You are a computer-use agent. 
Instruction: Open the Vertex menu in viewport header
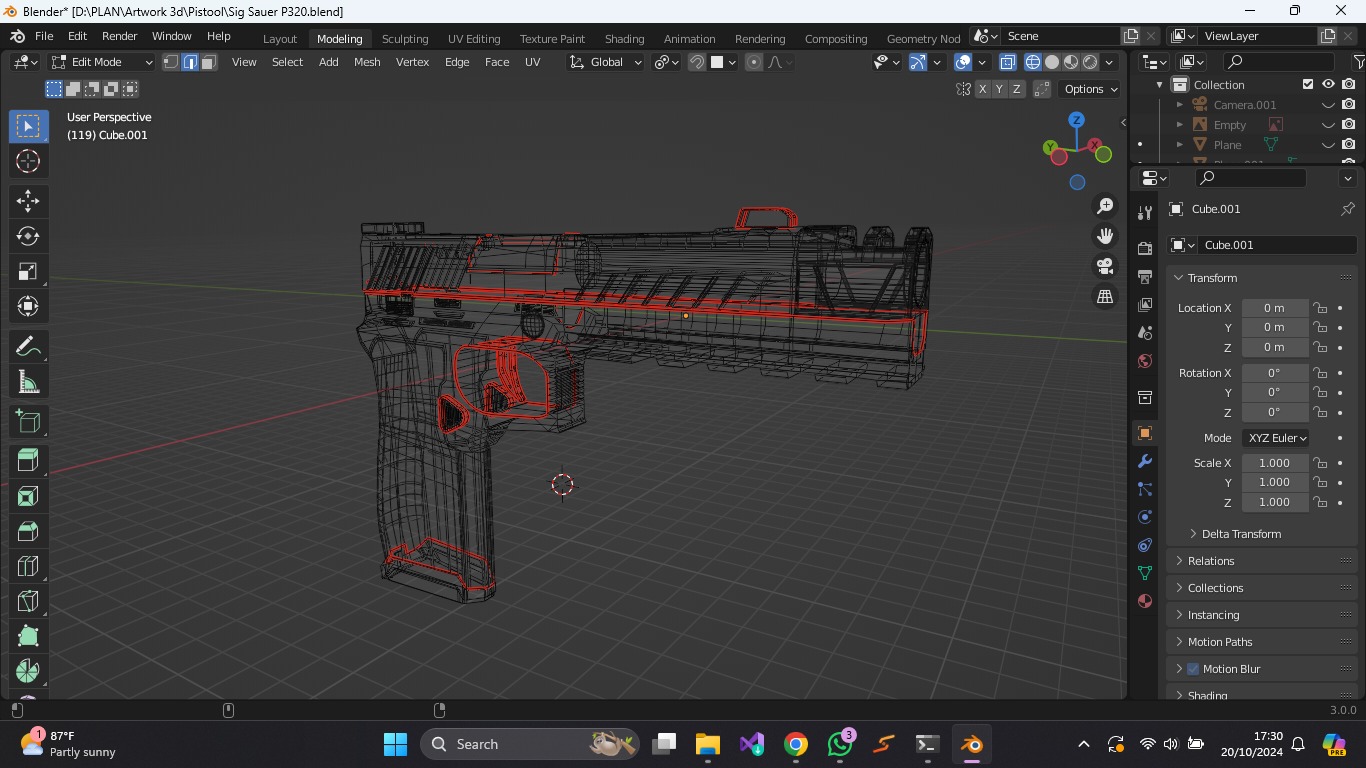412,62
